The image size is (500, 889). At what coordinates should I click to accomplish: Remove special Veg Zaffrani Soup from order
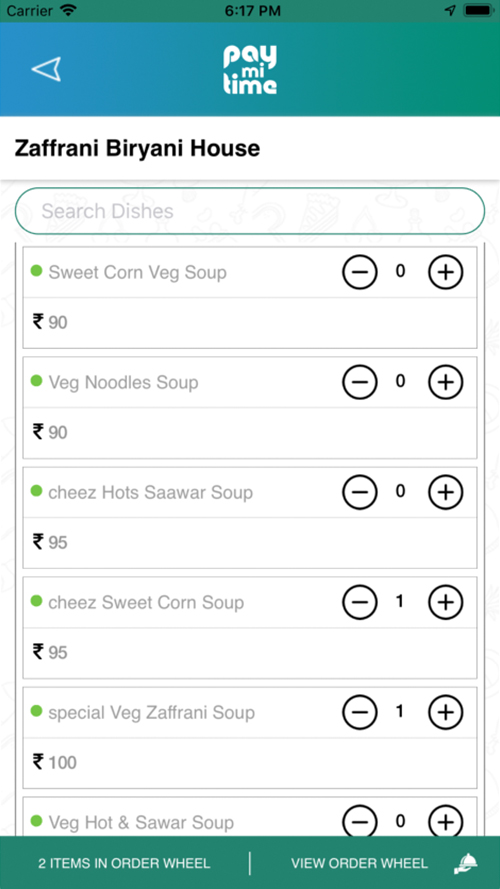[359, 712]
